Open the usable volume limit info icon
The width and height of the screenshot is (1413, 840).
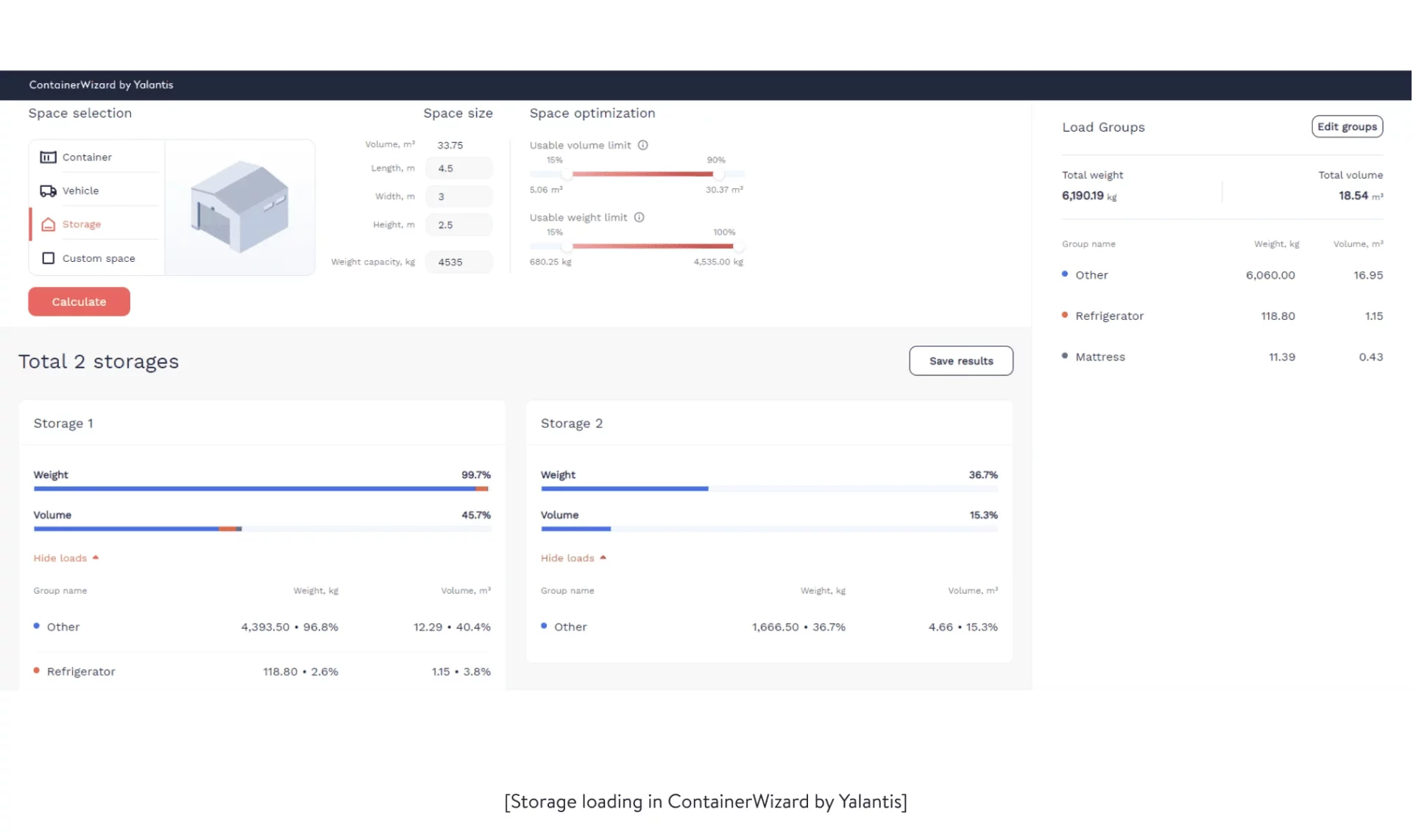coord(643,145)
